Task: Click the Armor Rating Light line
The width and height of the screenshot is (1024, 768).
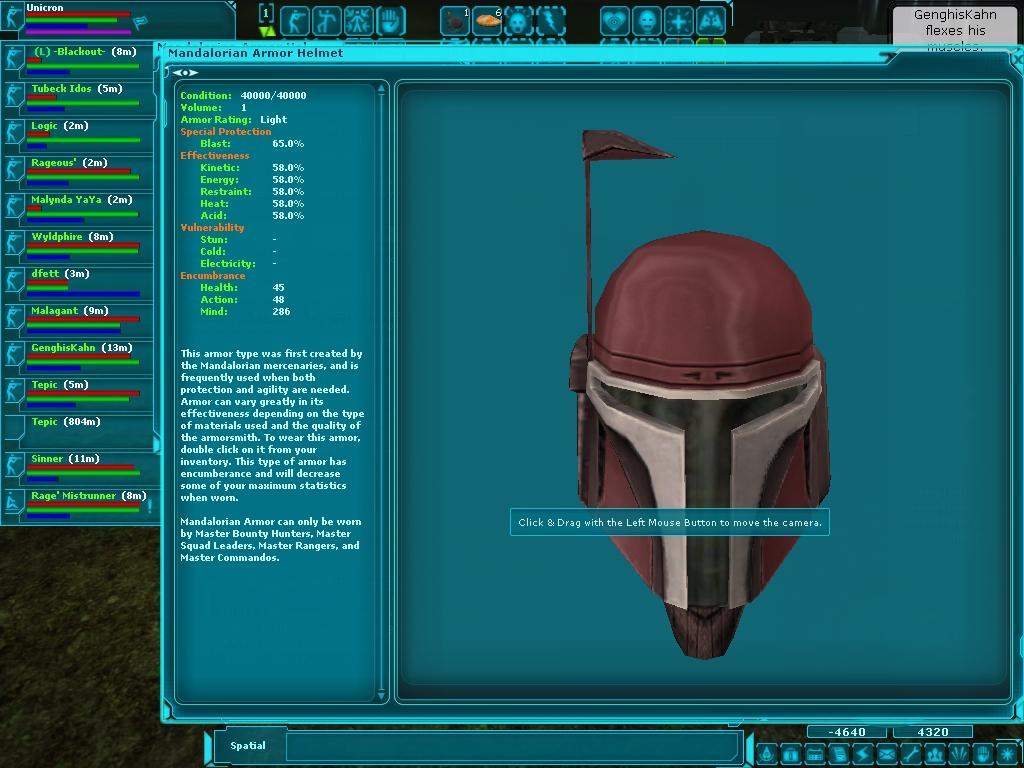Action: [x=233, y=120]
